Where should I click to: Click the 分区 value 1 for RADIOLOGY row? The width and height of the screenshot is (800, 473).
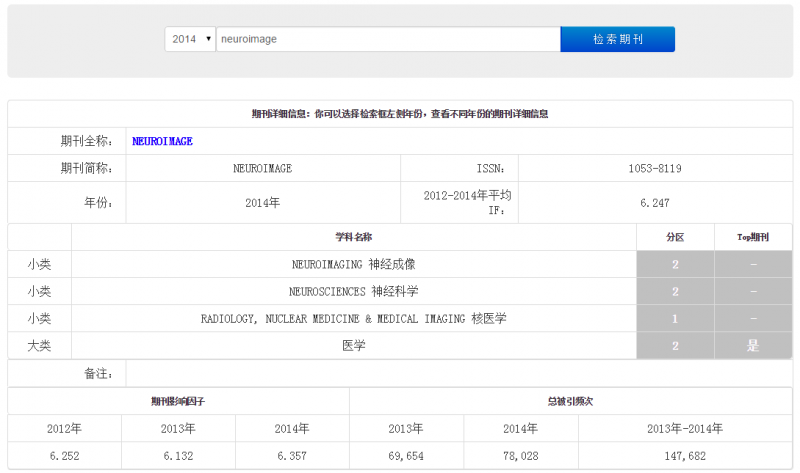click(675, 318)
